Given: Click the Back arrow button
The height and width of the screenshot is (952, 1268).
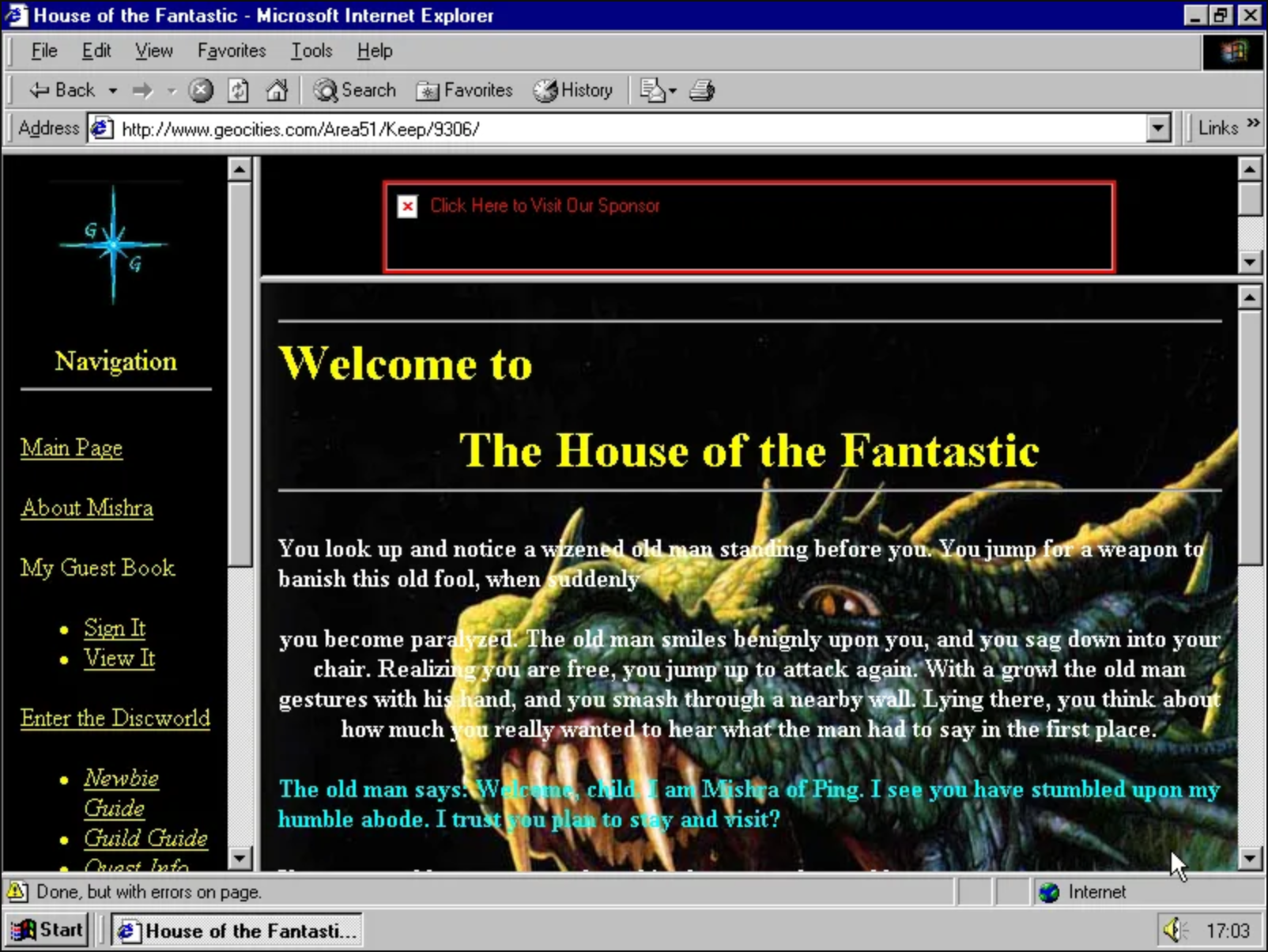Looking at the screenshot, I should [x=61, y=90].
